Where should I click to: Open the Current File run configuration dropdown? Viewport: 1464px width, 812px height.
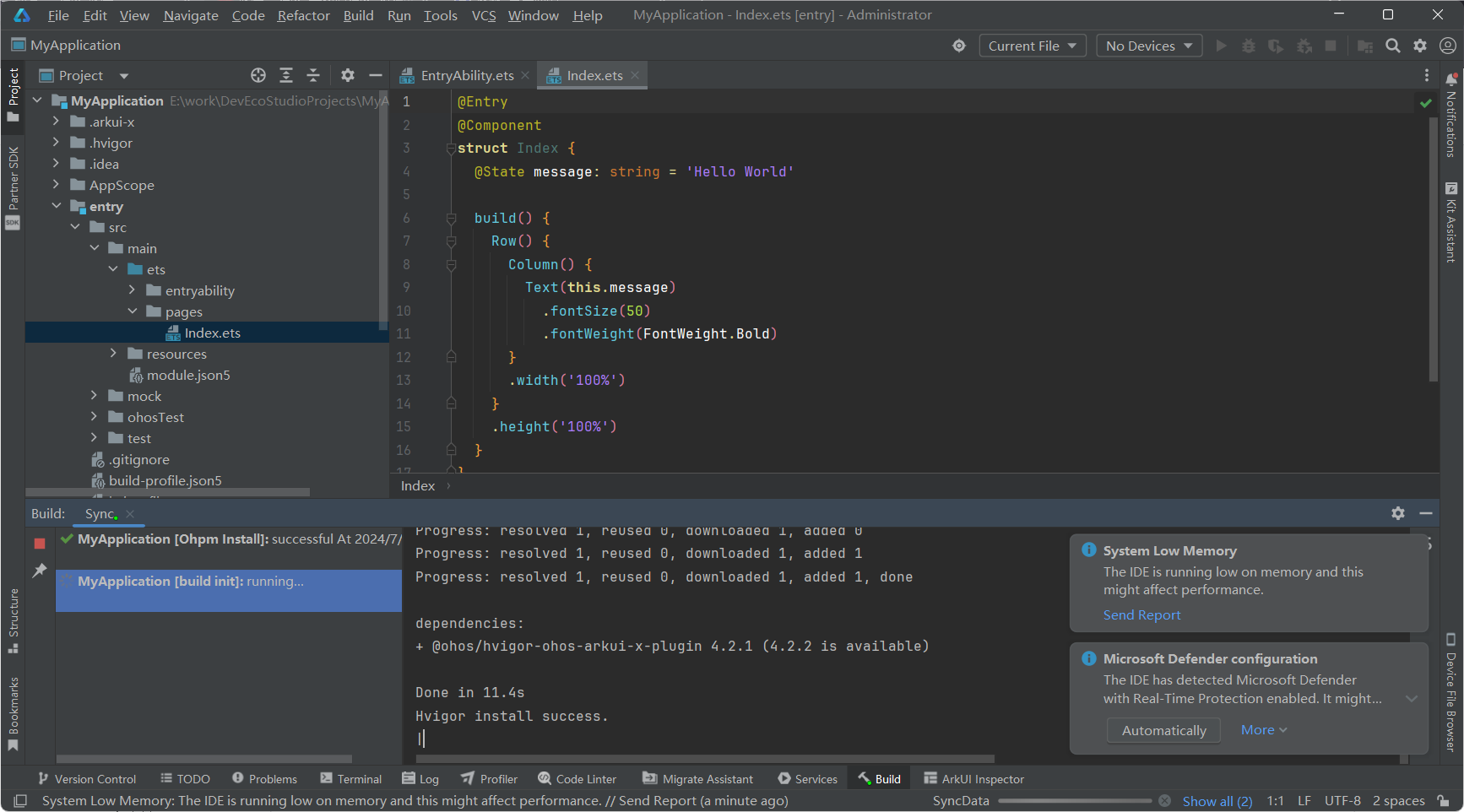point(1032,46)
